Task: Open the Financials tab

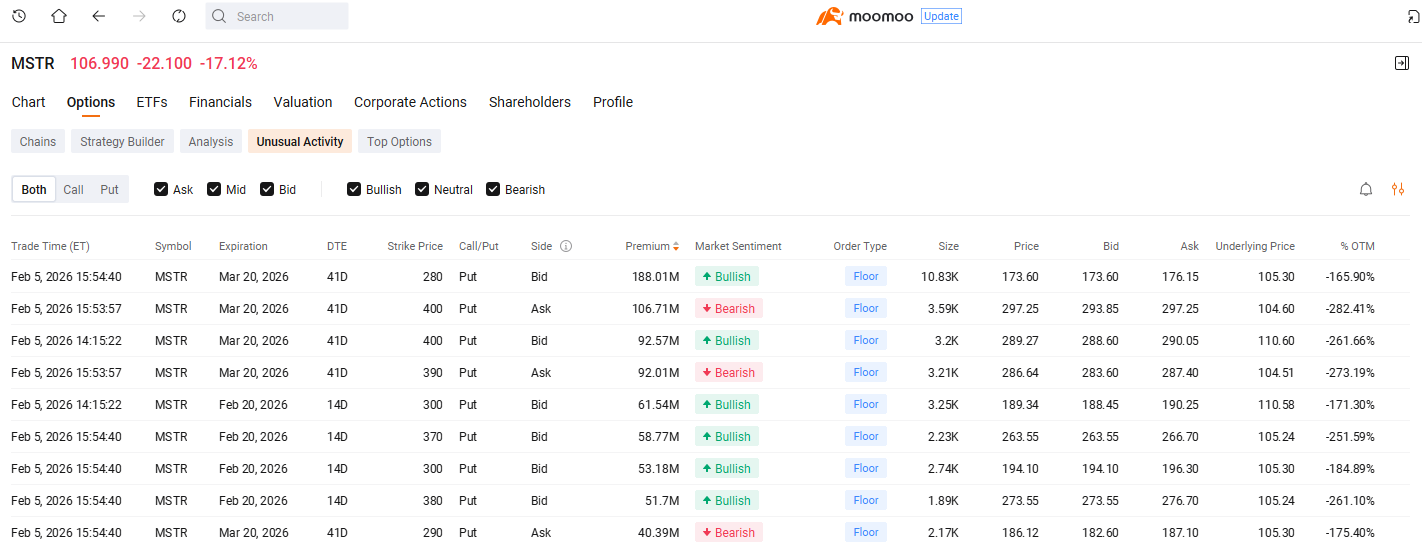Action: click(220, 102)
